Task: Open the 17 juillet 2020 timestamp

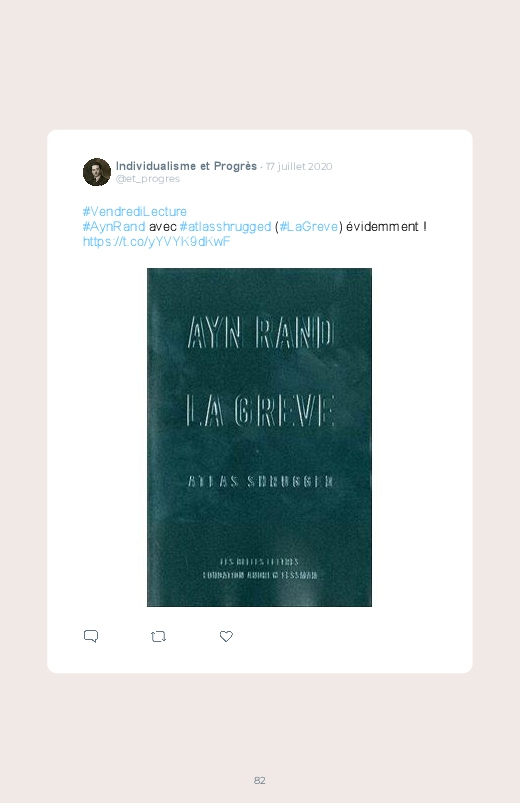Action: (x=299, y=166)
